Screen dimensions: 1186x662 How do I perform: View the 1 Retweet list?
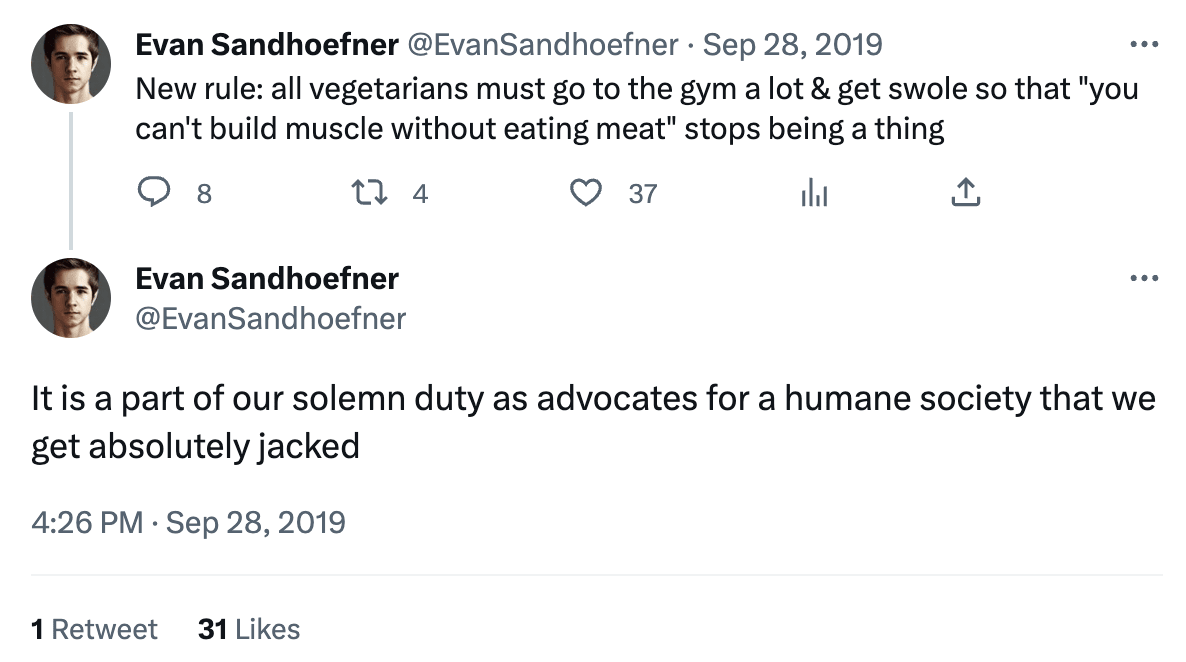[x=95, y=629]
